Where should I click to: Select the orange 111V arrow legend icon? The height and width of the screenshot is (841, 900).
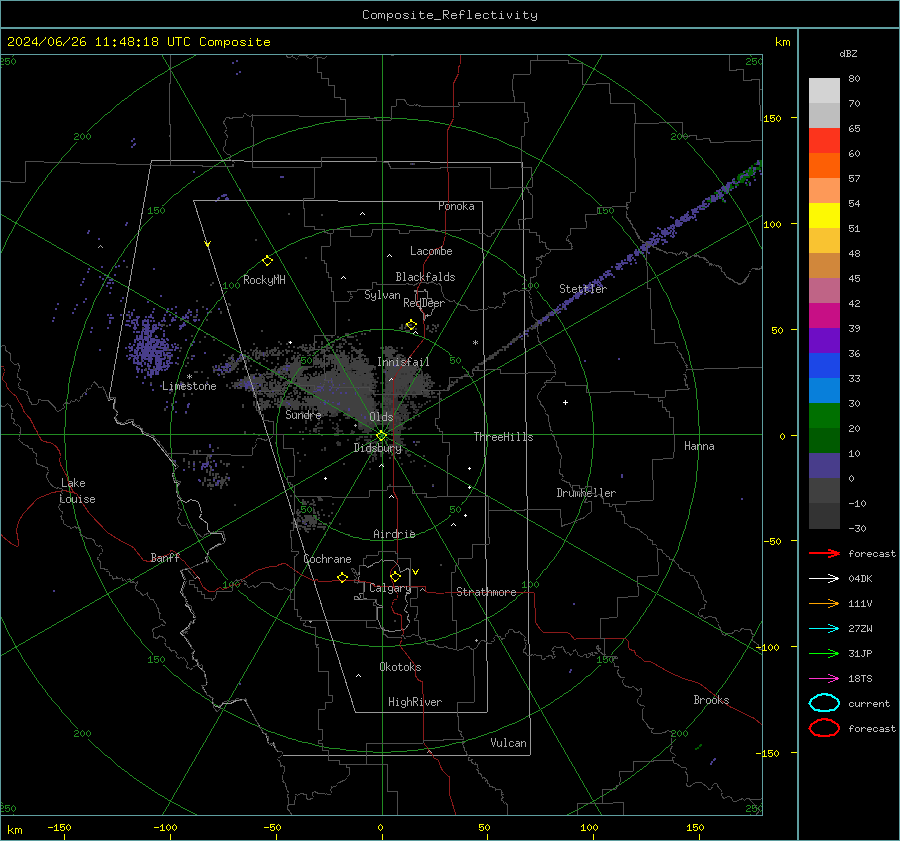point(824,603)
